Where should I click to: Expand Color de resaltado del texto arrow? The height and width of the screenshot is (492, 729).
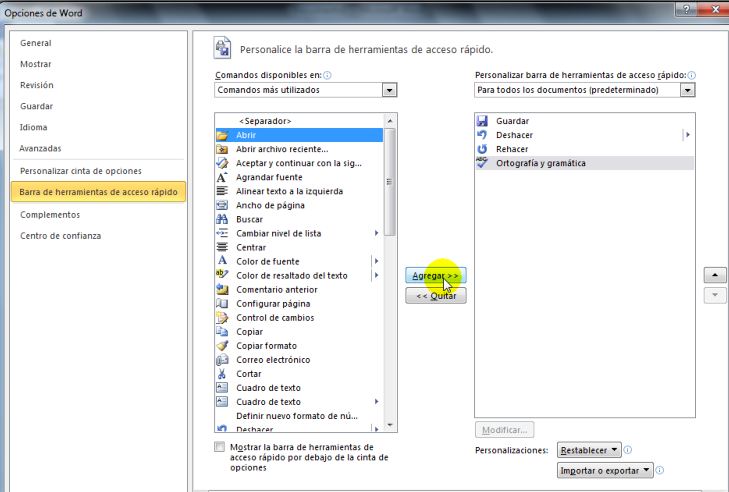point(377,275)
